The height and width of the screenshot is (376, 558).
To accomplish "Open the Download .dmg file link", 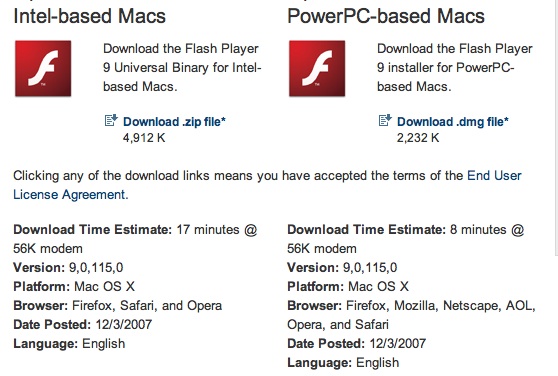I will coord(453,122).
